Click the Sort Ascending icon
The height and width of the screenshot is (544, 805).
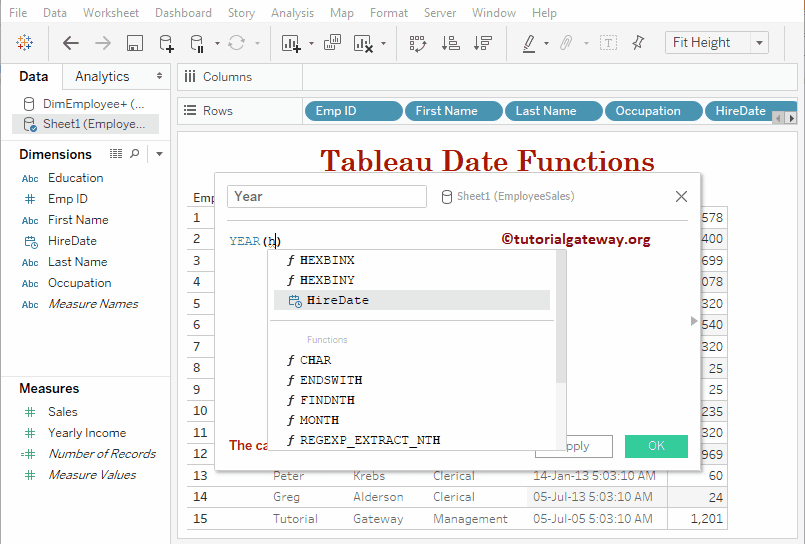[450, 43]
